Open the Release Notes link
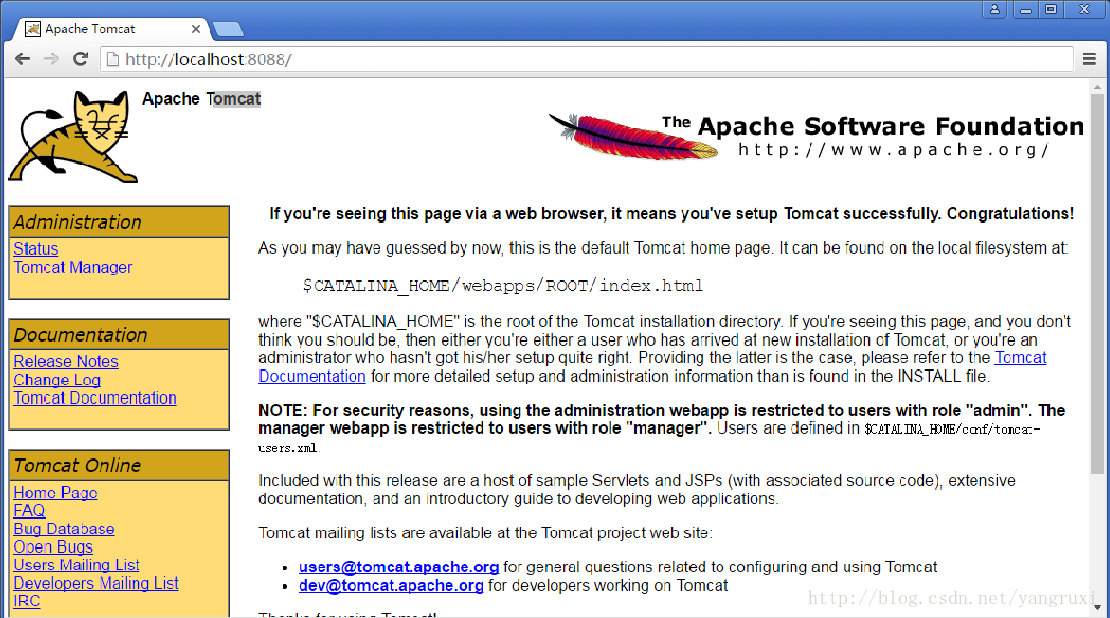This screenshot has width=1110, height=618. pyautogui.click(x=66, y=361)
